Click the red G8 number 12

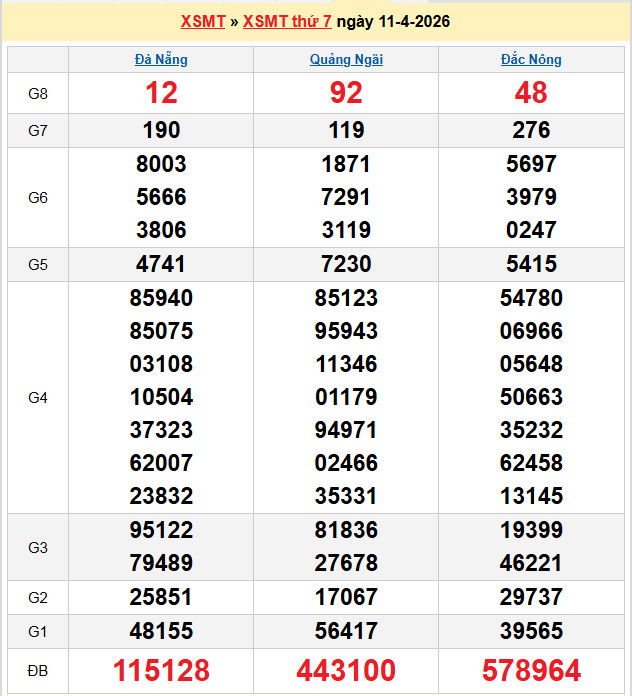click(x=161, y=93)
